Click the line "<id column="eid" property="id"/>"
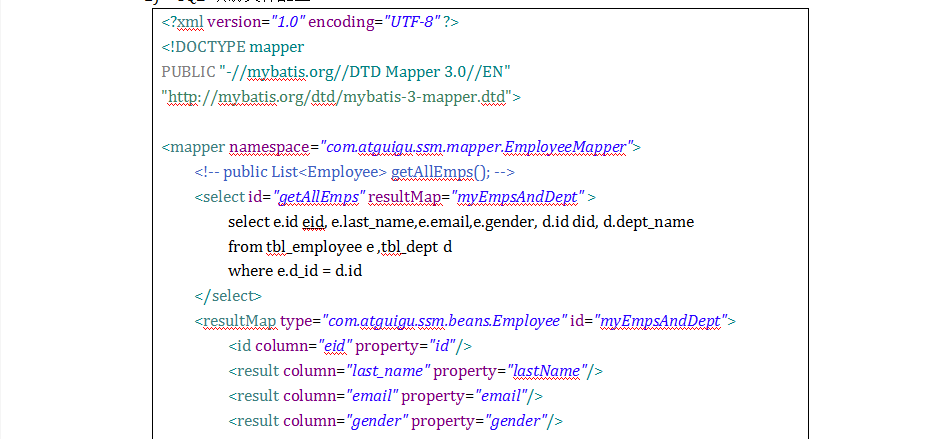The height and width of the screenshot is (439, 951). pyautogui.click(x=350, y=346)
